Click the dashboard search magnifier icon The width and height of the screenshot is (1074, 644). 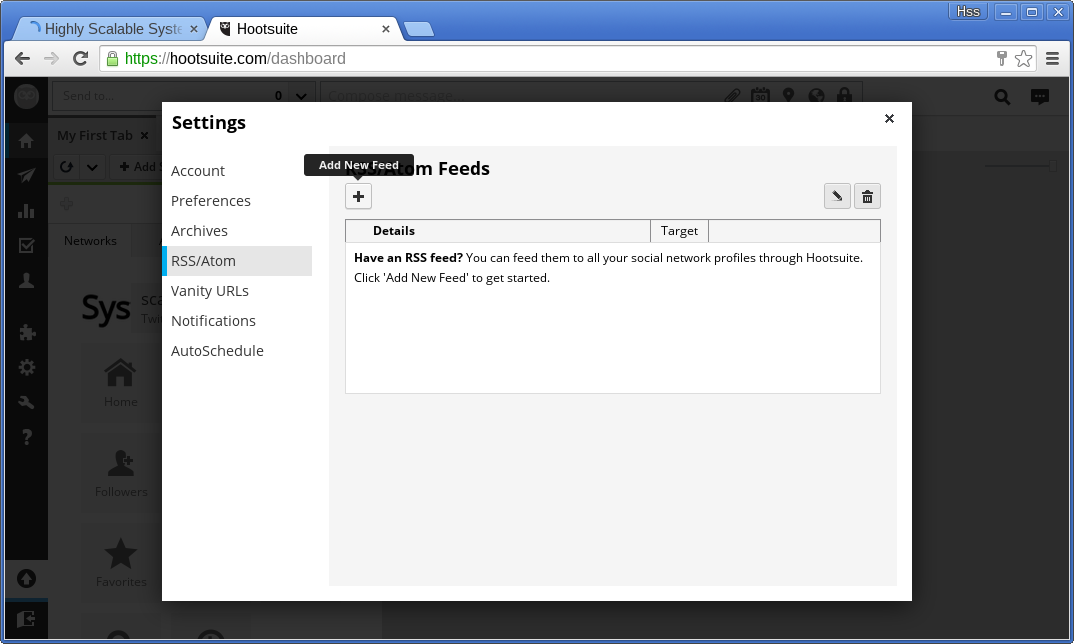[x=1002, y=97]
